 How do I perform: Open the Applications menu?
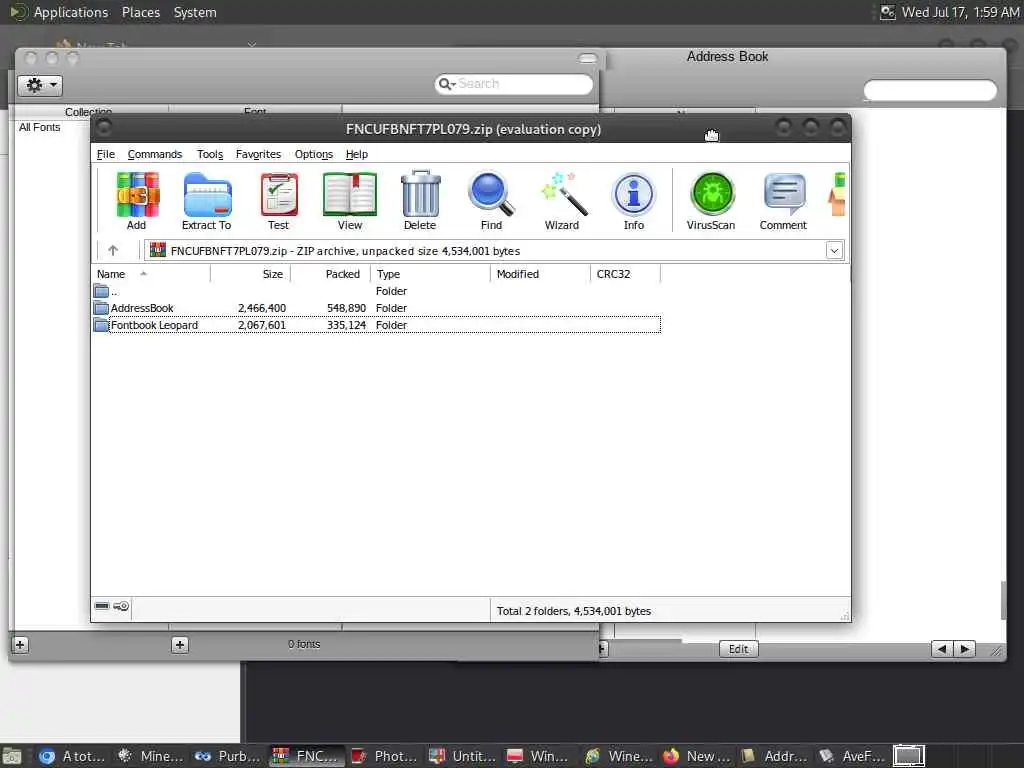pos(71,12)
